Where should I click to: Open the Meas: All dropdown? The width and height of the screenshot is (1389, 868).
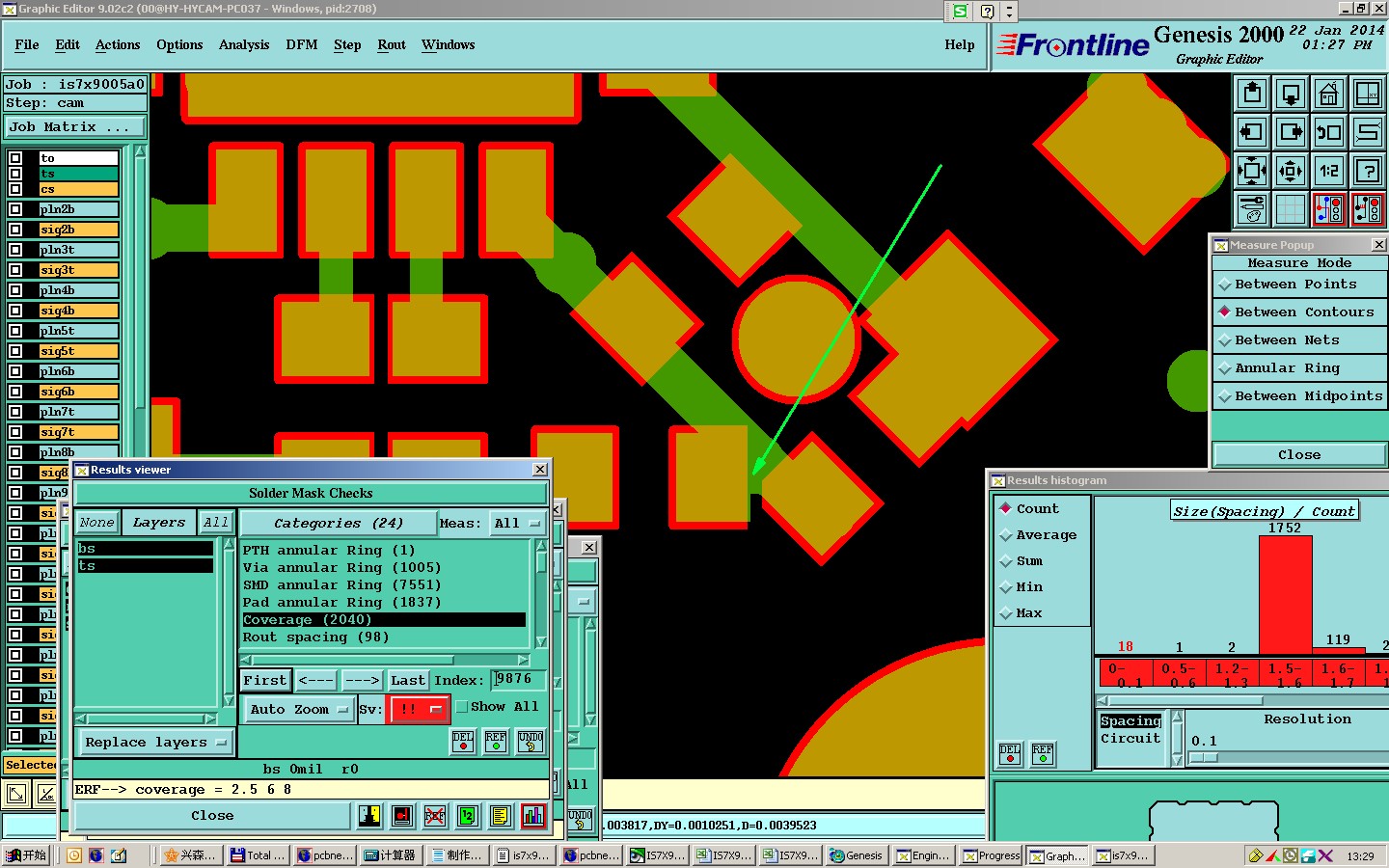[517, 523]
